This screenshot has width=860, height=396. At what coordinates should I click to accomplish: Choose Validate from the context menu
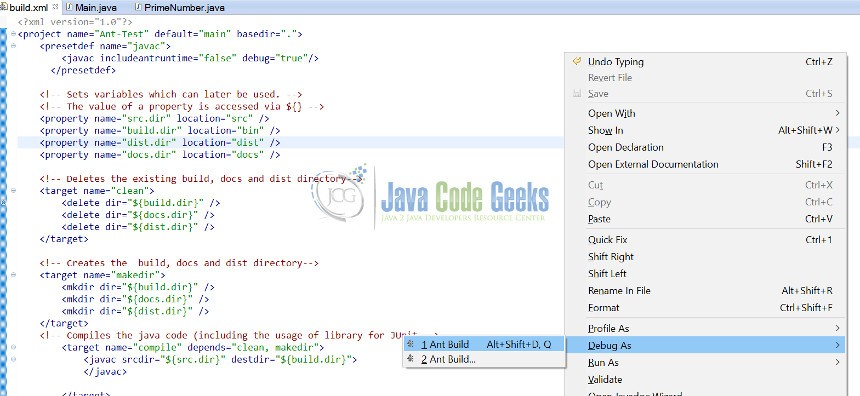pyautogui.click(x=705, y=380)
